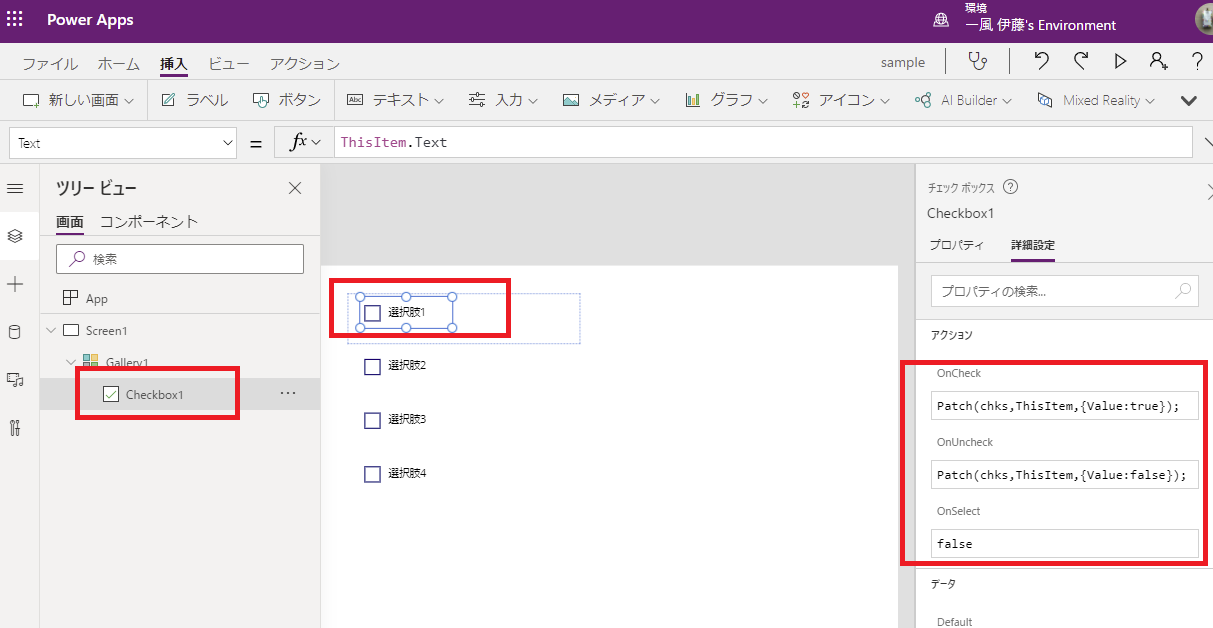Click the Insert plus icon in the sidebar
Screen dimensions: 1213x628
15,284
